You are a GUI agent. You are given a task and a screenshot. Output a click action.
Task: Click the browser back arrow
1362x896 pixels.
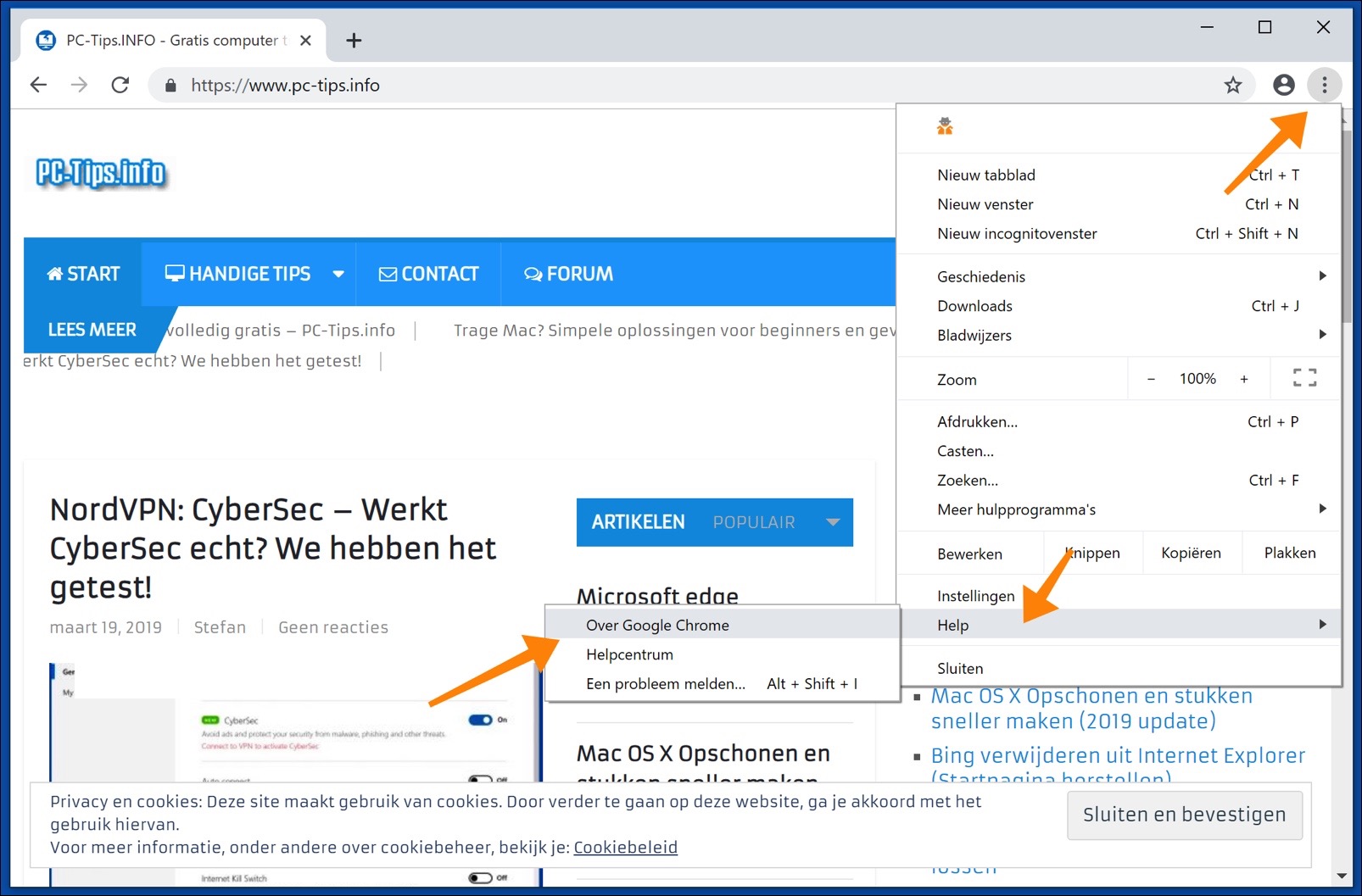pos(38,85)
